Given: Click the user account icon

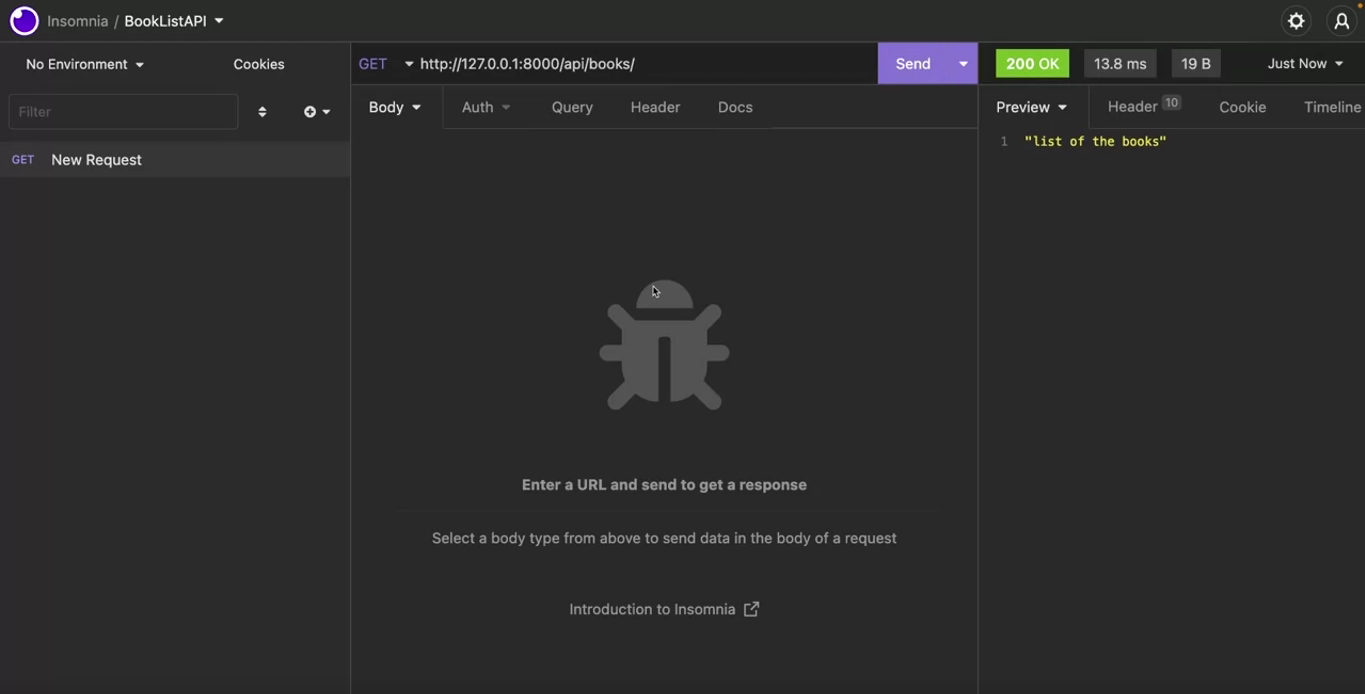Looking at the screenshot, I should (x=1341, y=21).
